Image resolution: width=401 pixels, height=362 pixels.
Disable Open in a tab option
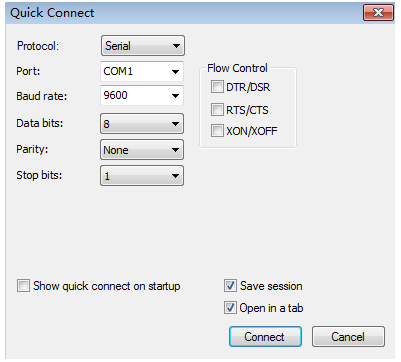230,308
